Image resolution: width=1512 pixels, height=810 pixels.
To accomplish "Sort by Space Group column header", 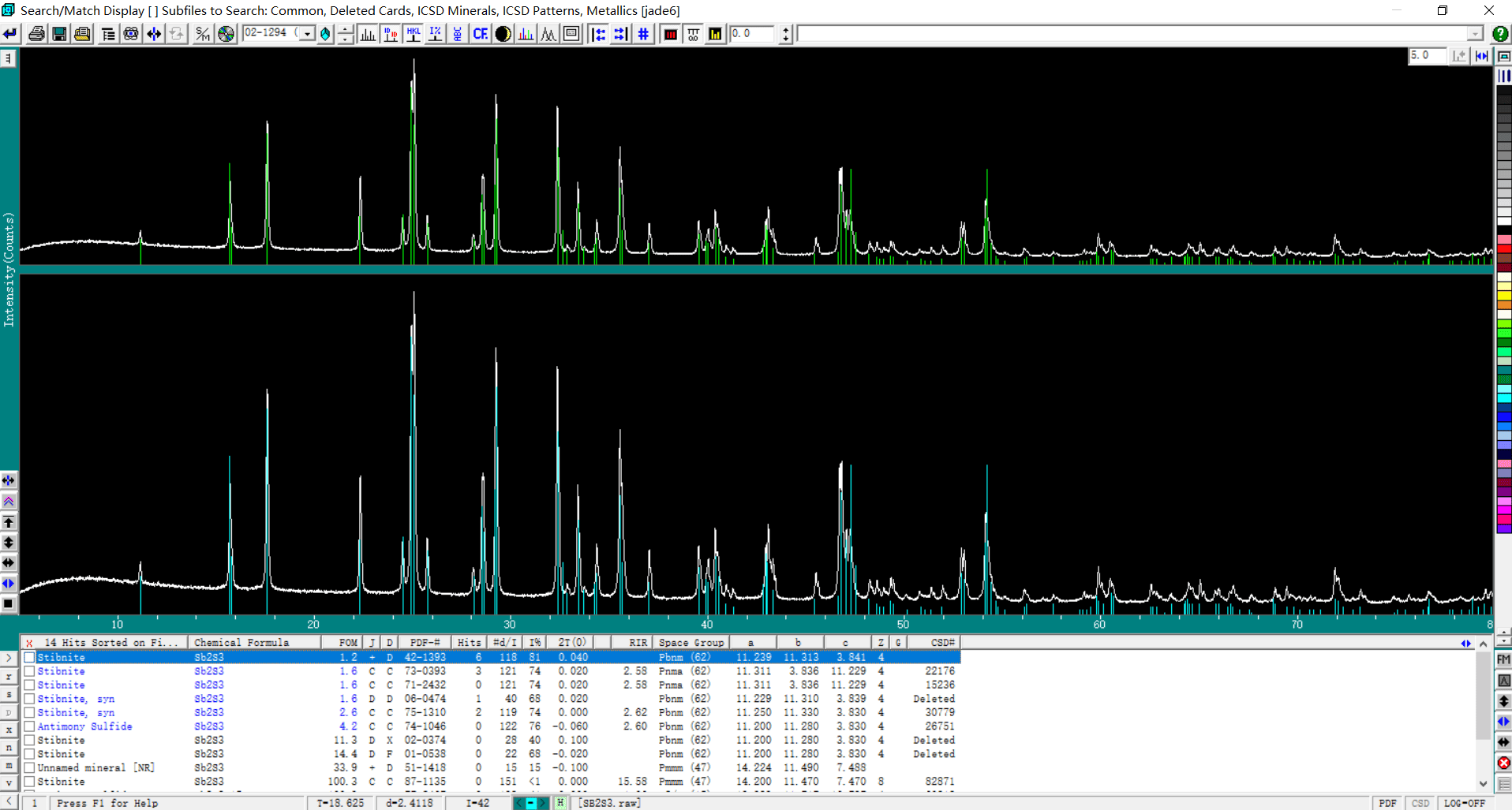I will click(x=691, y=643).
